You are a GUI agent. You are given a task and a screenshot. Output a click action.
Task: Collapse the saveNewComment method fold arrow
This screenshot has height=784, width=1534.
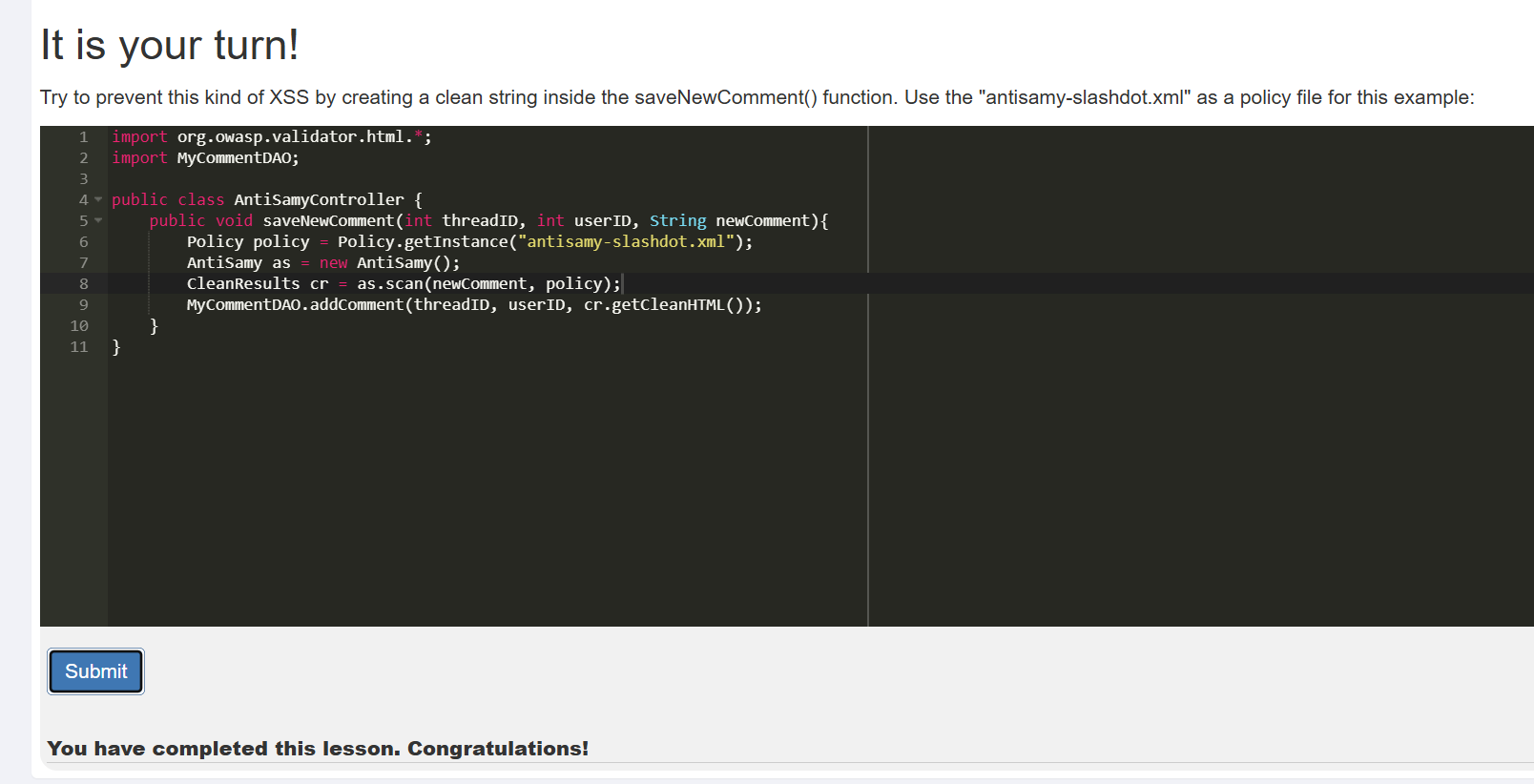98,220
